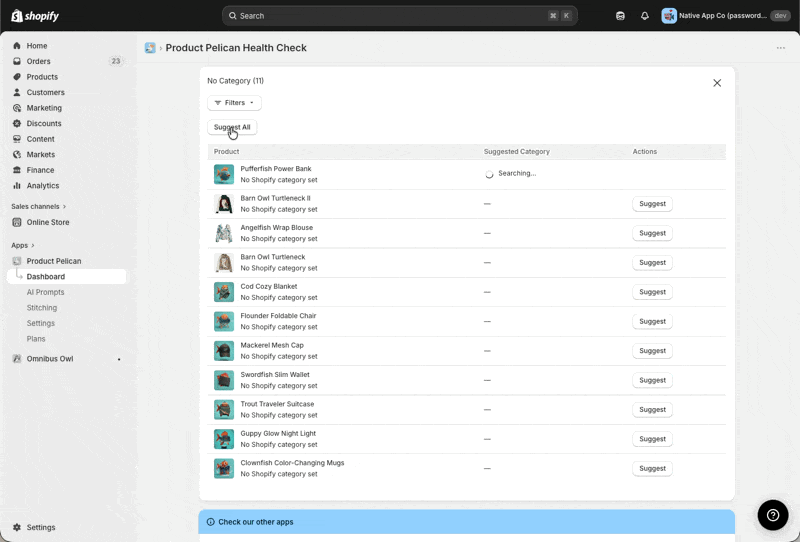Open the notifications bell
The width and height of the screenshot is (800, 542).
(645, 16)
